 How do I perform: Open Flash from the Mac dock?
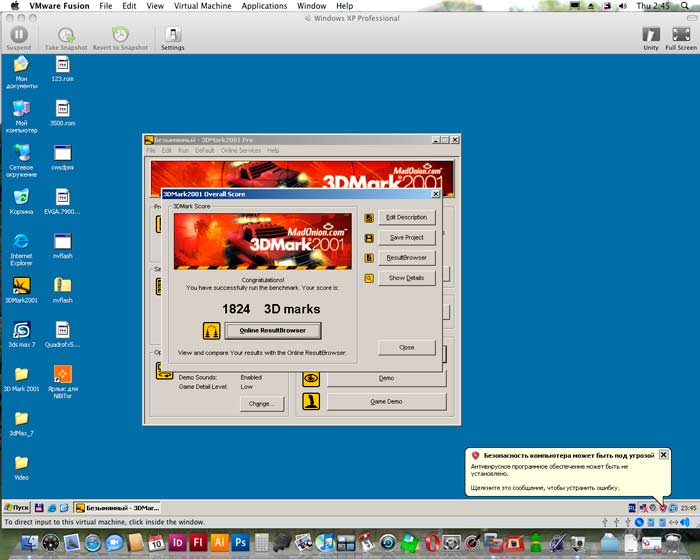click(x=198, y=543)
